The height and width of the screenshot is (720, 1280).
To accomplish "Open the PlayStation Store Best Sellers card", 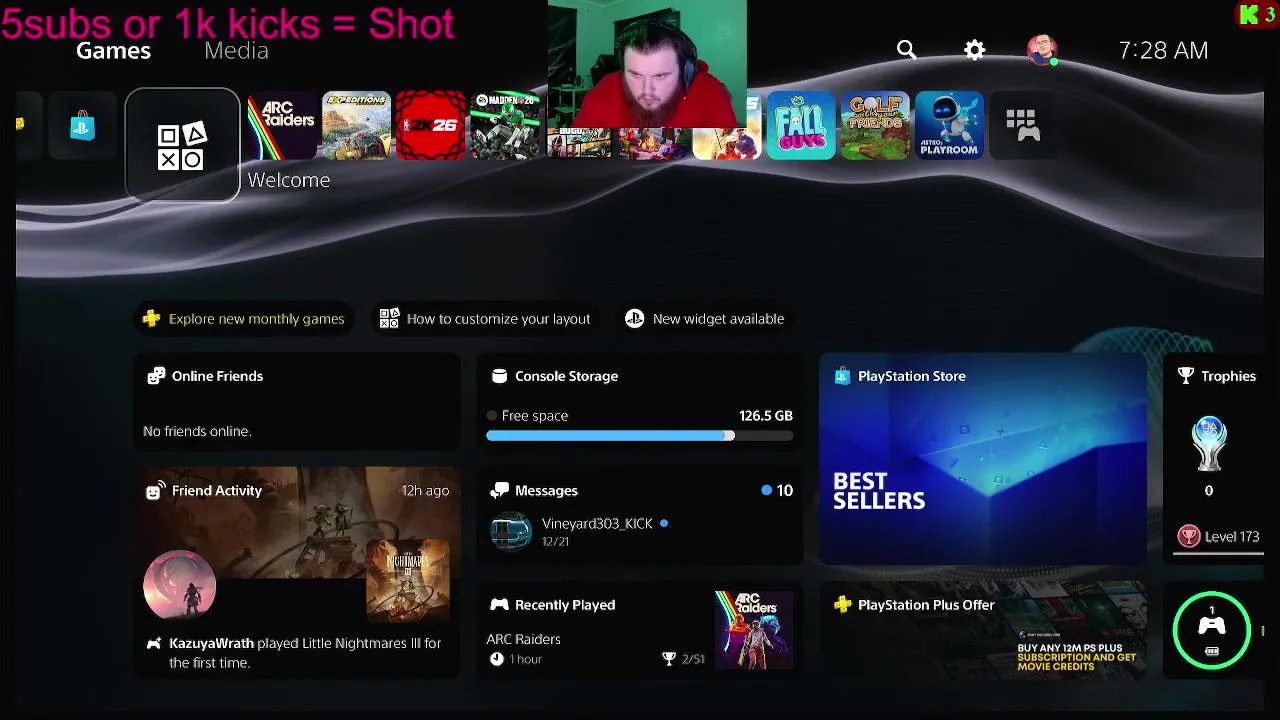I will click(x=983, y=459).
